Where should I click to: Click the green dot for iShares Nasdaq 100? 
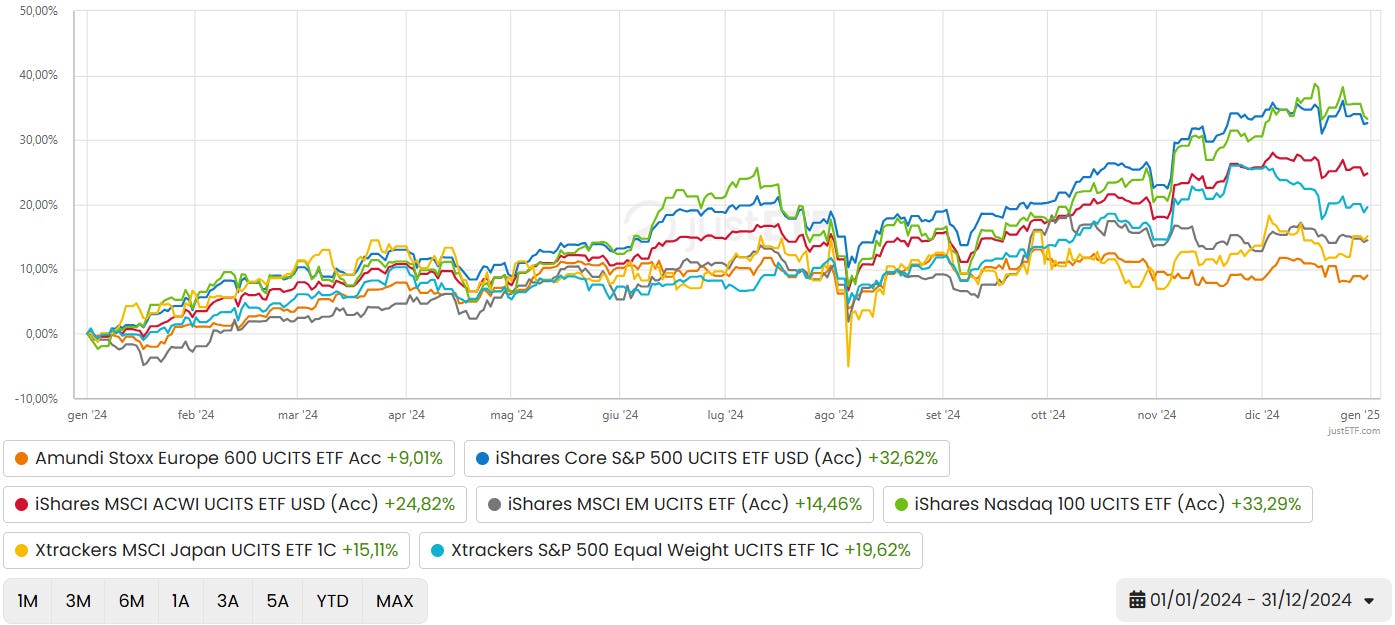click(x=902, y=505)
